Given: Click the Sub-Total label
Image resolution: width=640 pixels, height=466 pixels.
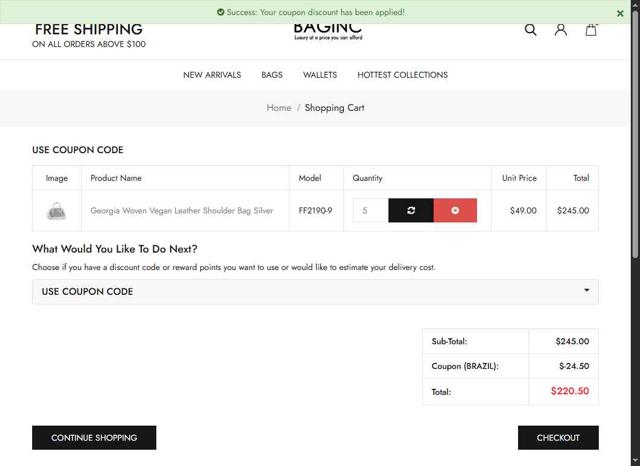Looking at the screenshot, I should tap(449, 341).
